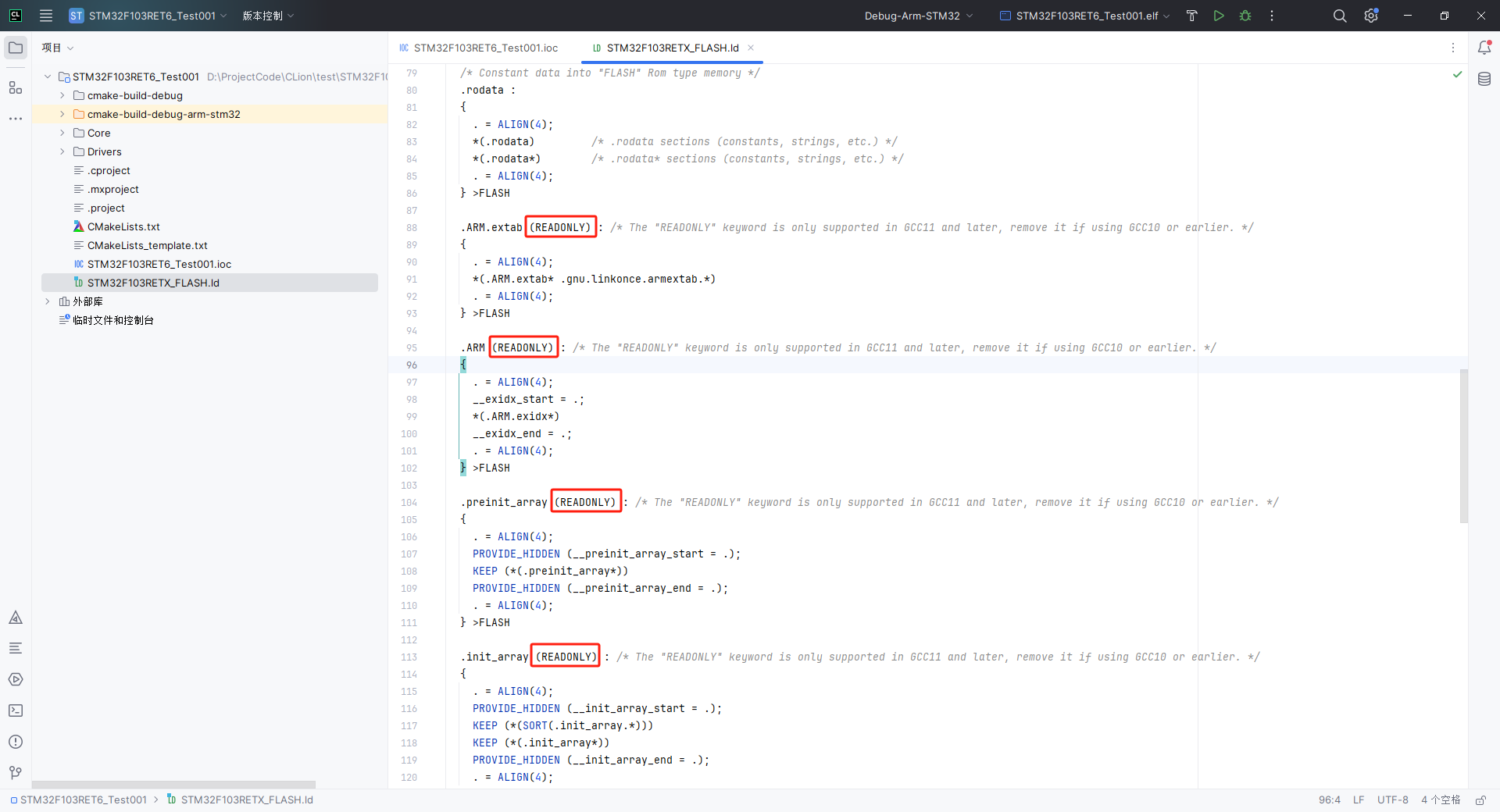Open more run actions menu
This screenshot has width=1500, height=812.
point(1272,16)
